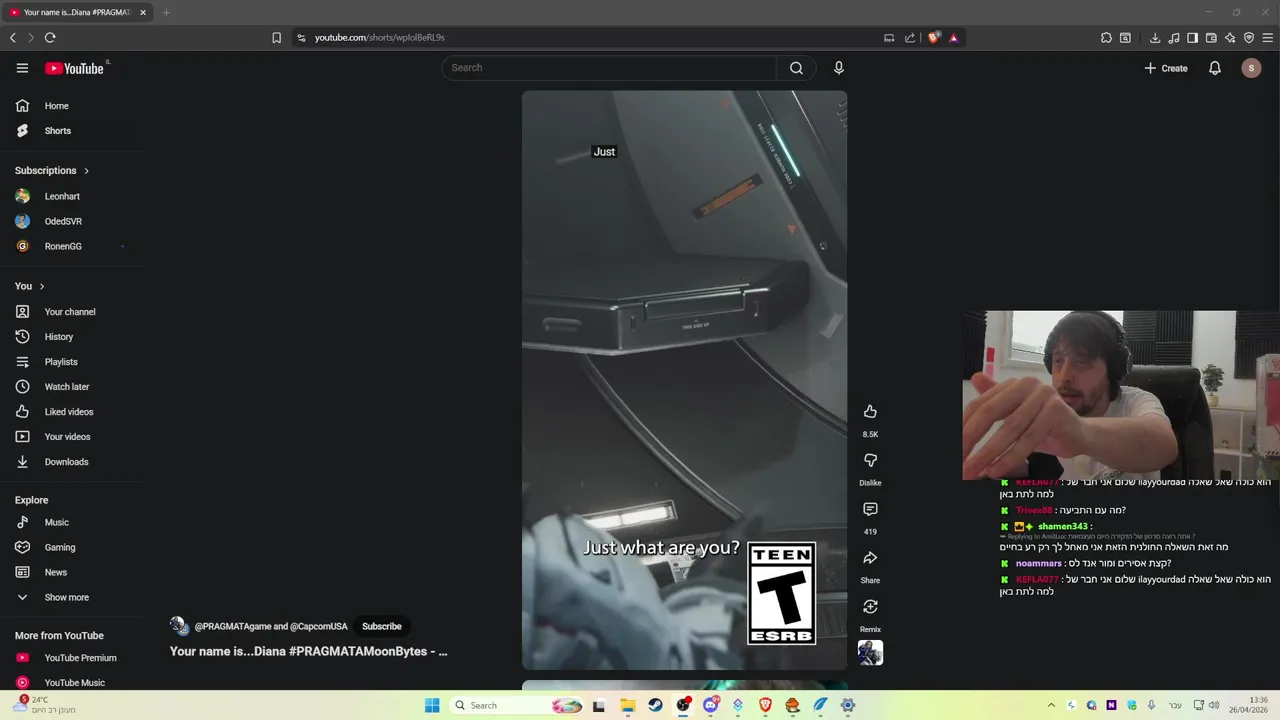Go to Home in the sidebar
The width and height of the screenshot is (1280, 720).
(72, 106)
